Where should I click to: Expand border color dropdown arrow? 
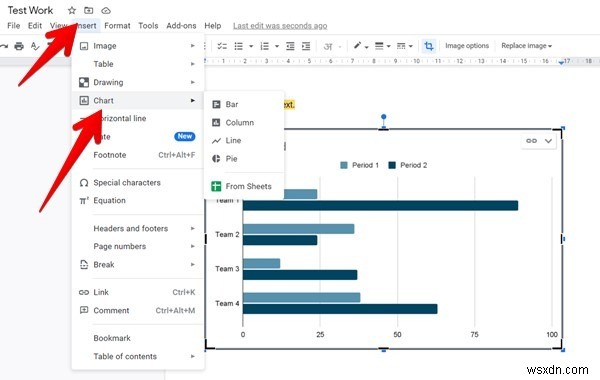(x=367, y=47)
